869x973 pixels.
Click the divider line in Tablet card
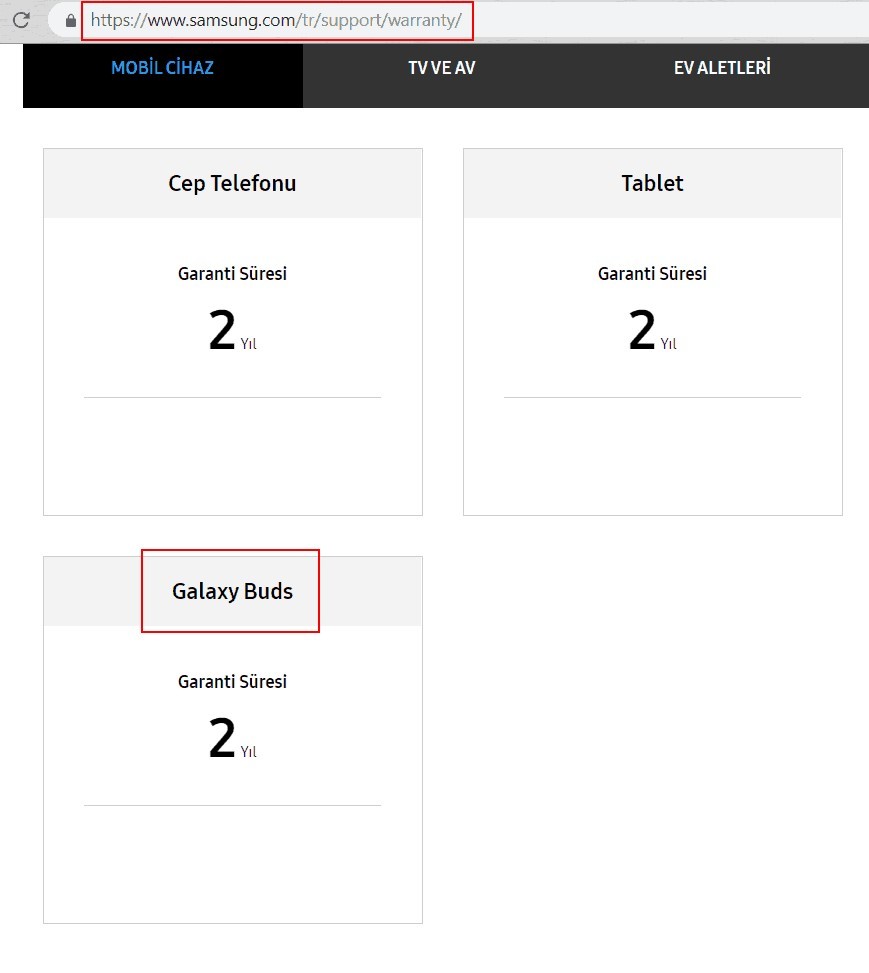click(x=652, y=397)
